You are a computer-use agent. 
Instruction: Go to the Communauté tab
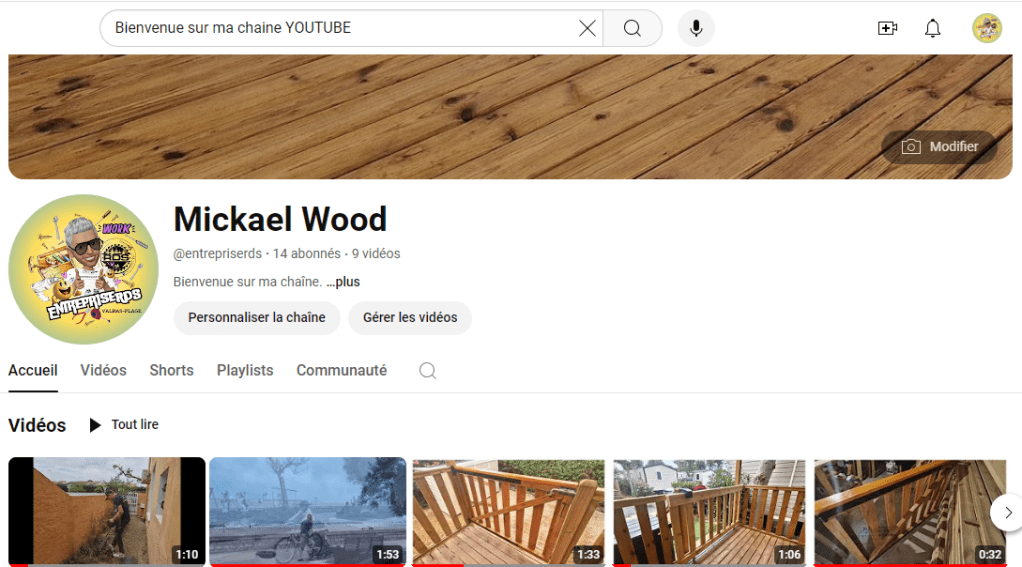(341, 370)
